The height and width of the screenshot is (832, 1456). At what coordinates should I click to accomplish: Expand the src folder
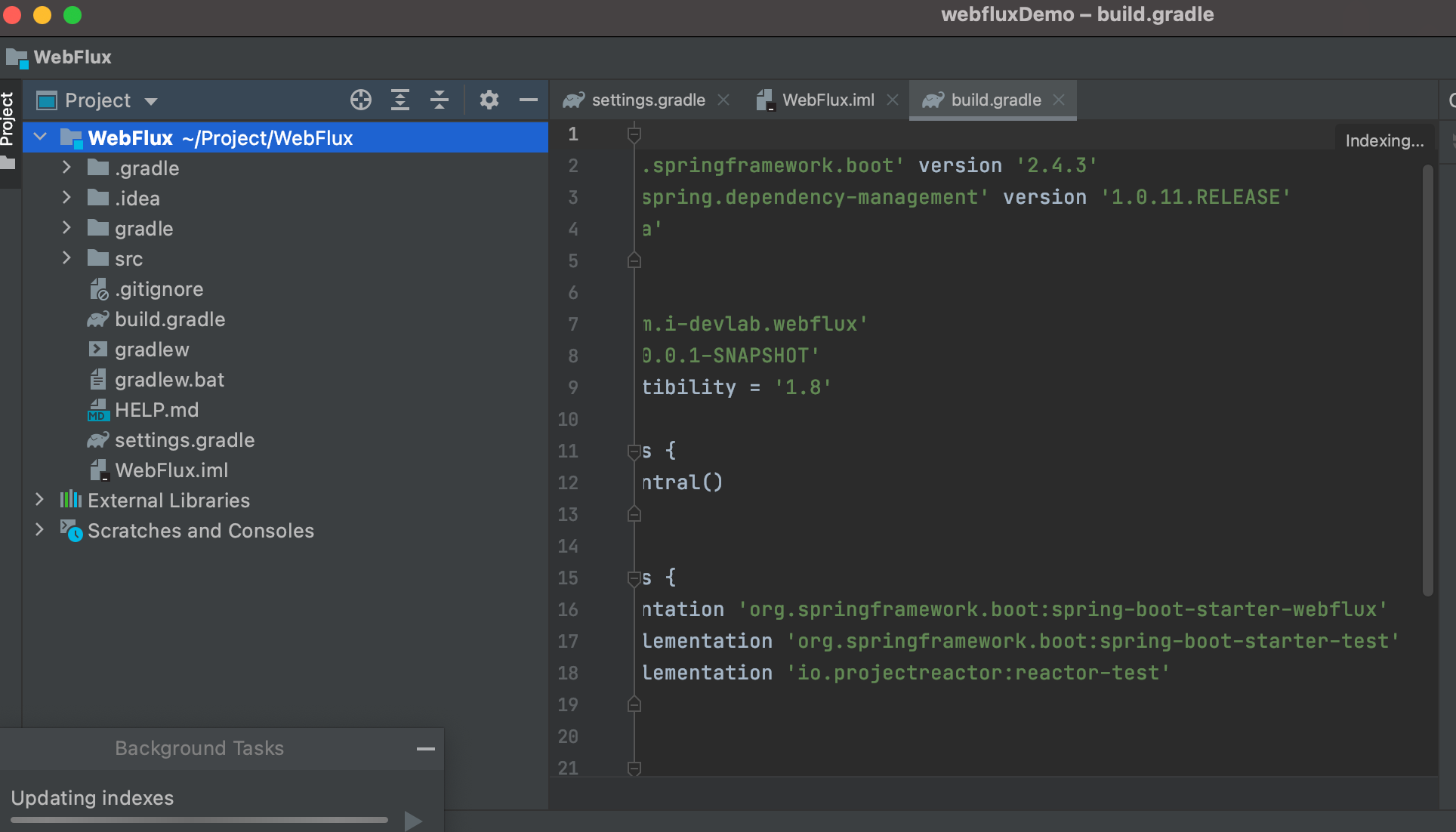66,258
